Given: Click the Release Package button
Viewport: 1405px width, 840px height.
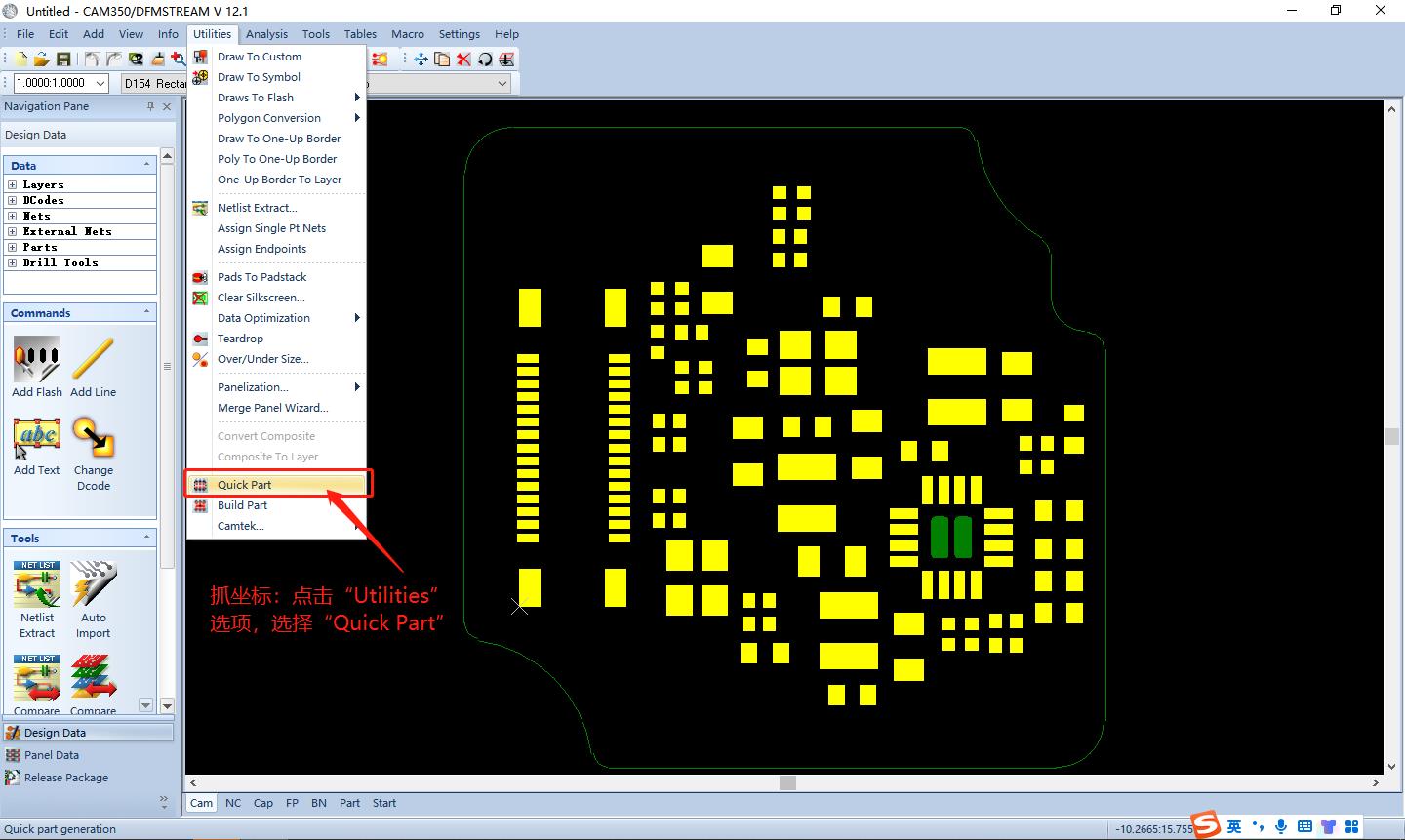Looking at the screenshot, I should pyautogui.click(x=65, y=778).
